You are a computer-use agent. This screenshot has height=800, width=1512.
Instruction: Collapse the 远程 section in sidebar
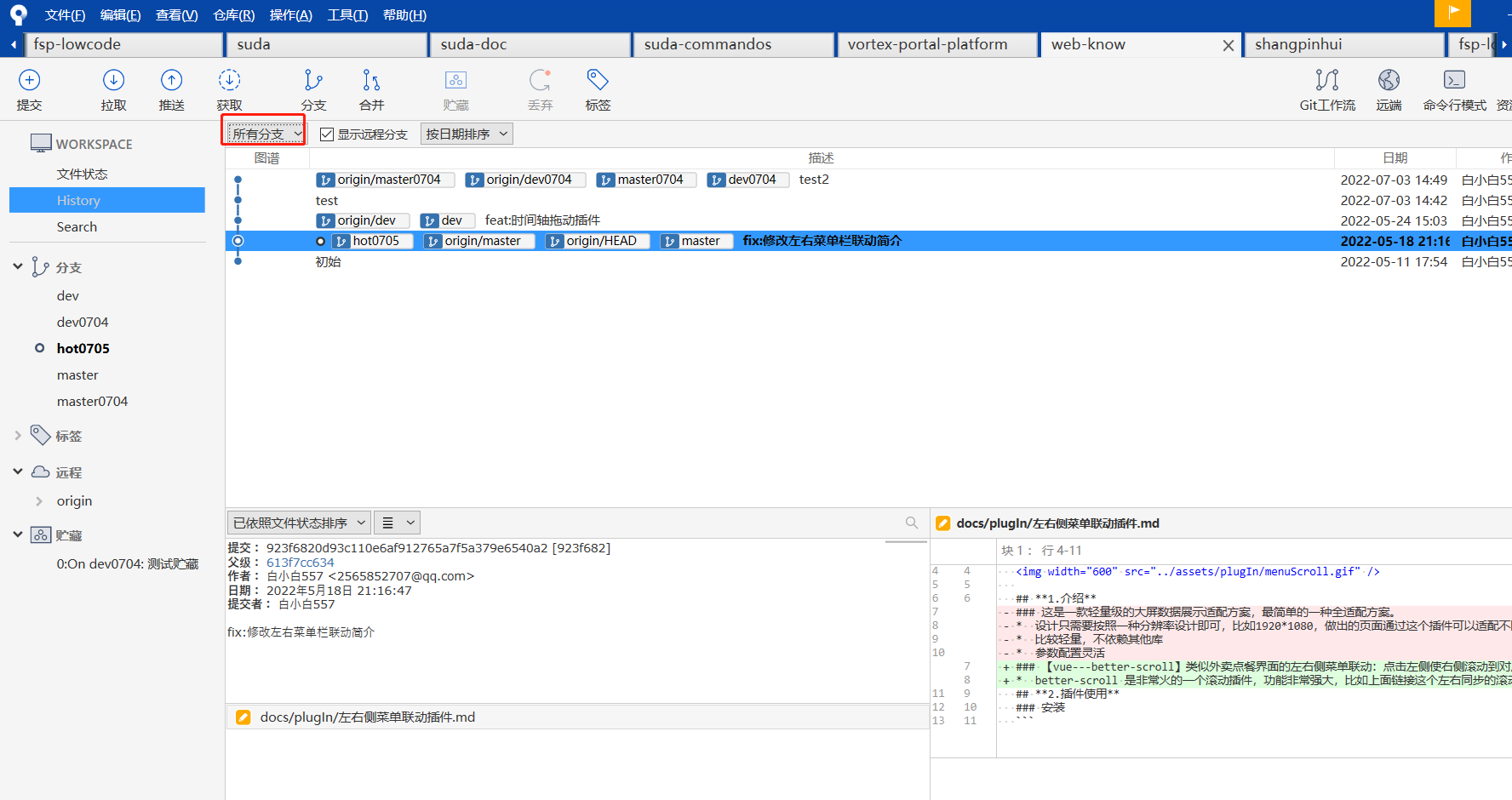click(18, 471)
